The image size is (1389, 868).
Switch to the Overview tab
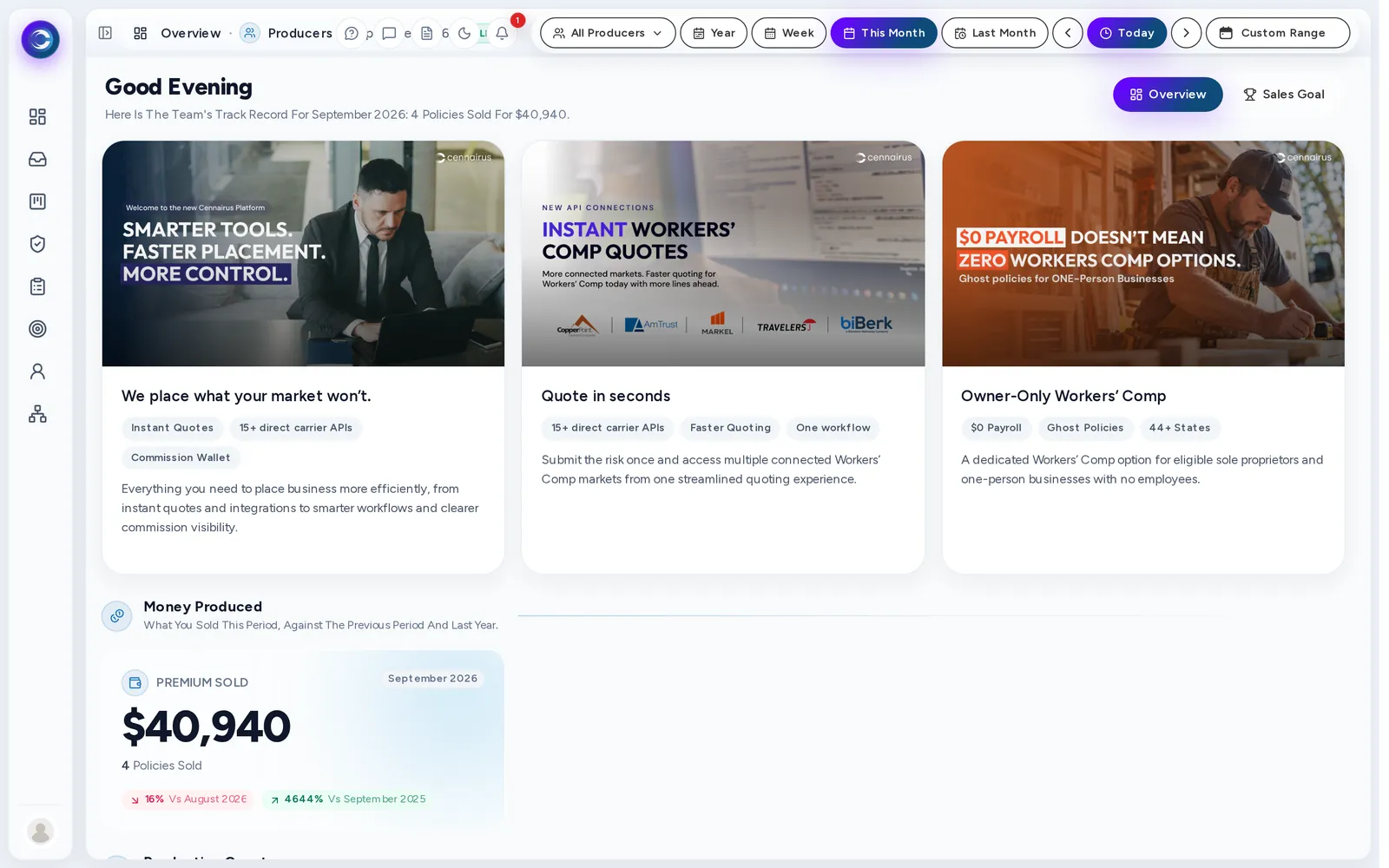click(x=1168, y=95)
